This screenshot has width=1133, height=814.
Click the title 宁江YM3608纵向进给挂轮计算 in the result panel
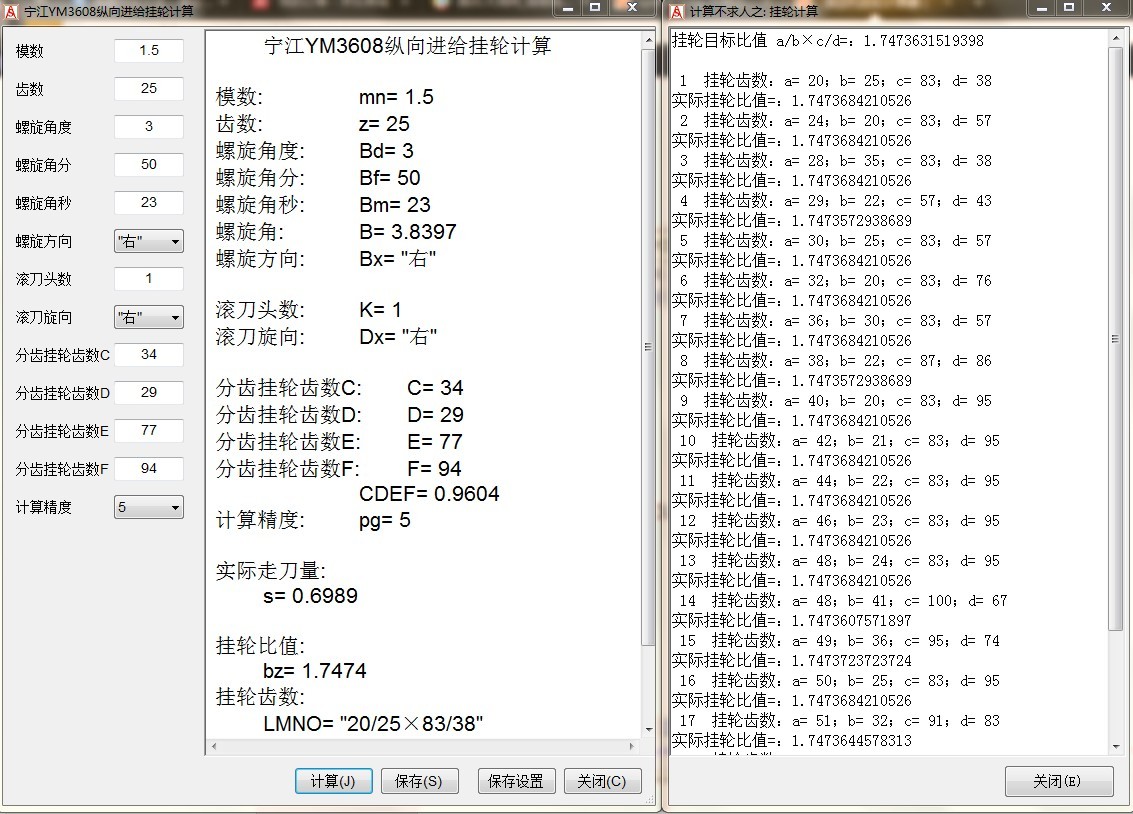click(x=408, y=46)
